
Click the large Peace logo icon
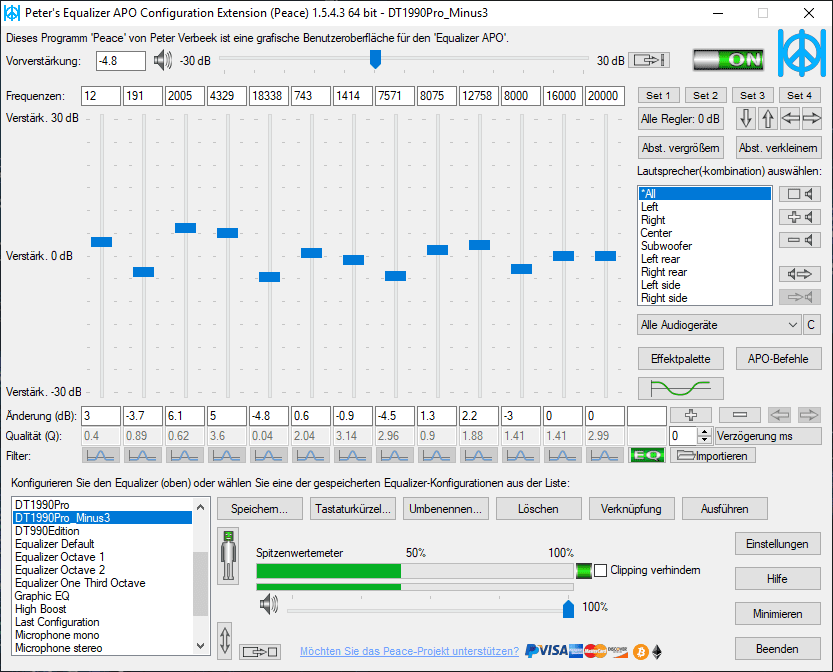click(802, 53)
